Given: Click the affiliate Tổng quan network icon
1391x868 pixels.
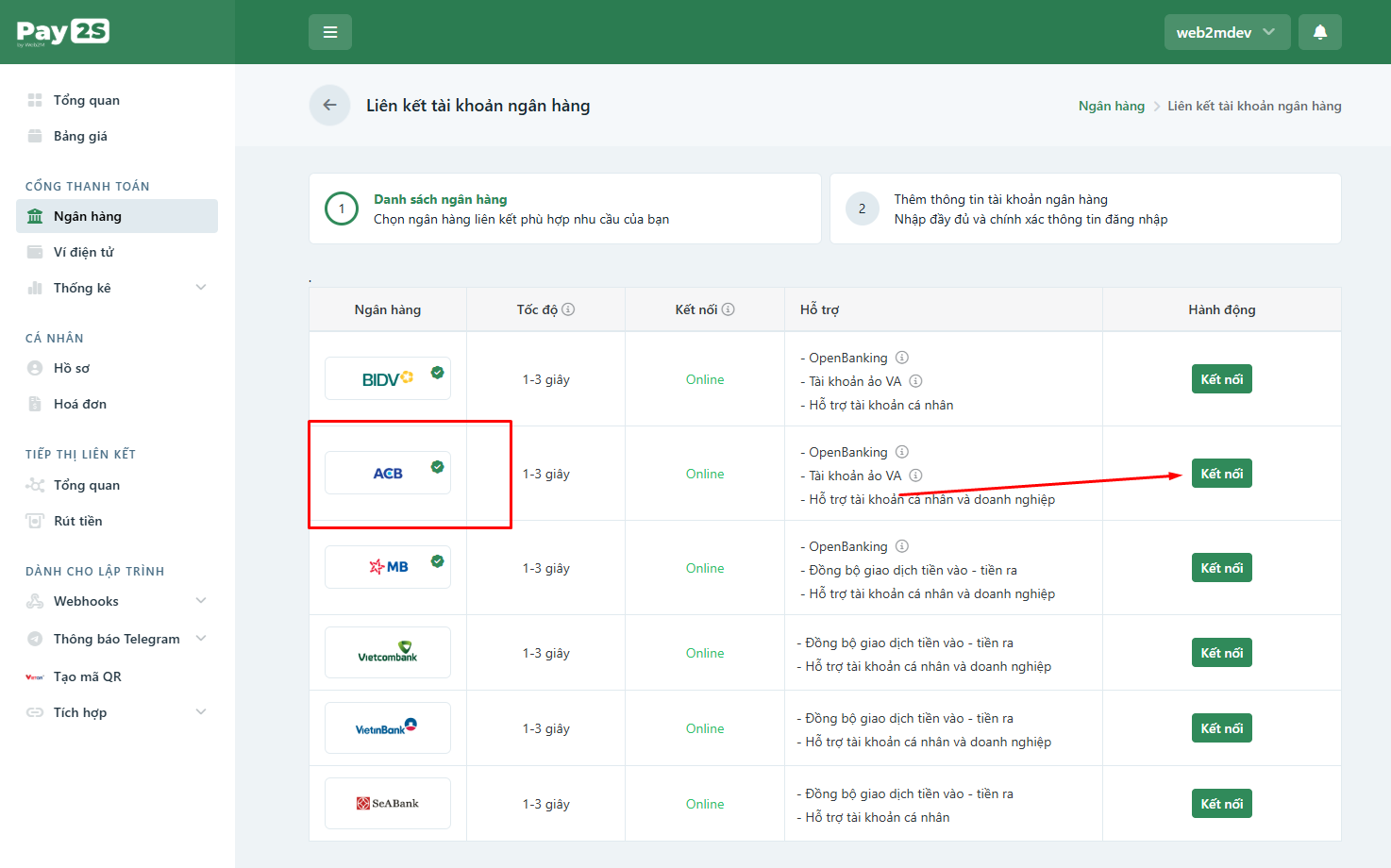Looking at the screenshot, I should point(35,485).
